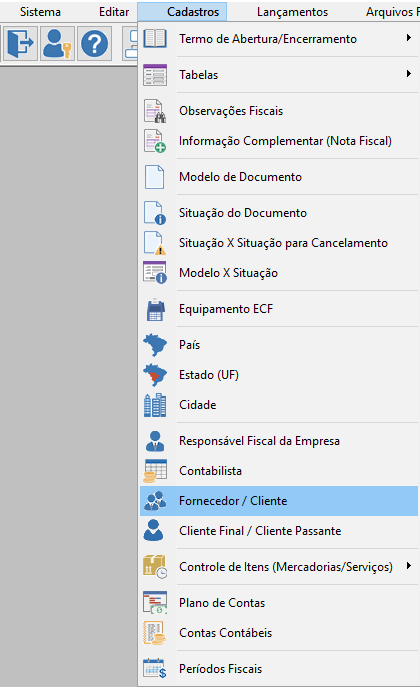The image size is (420, 687).
Task: Expand Controle de Itens submenu arrow
Action: (409, 566)
